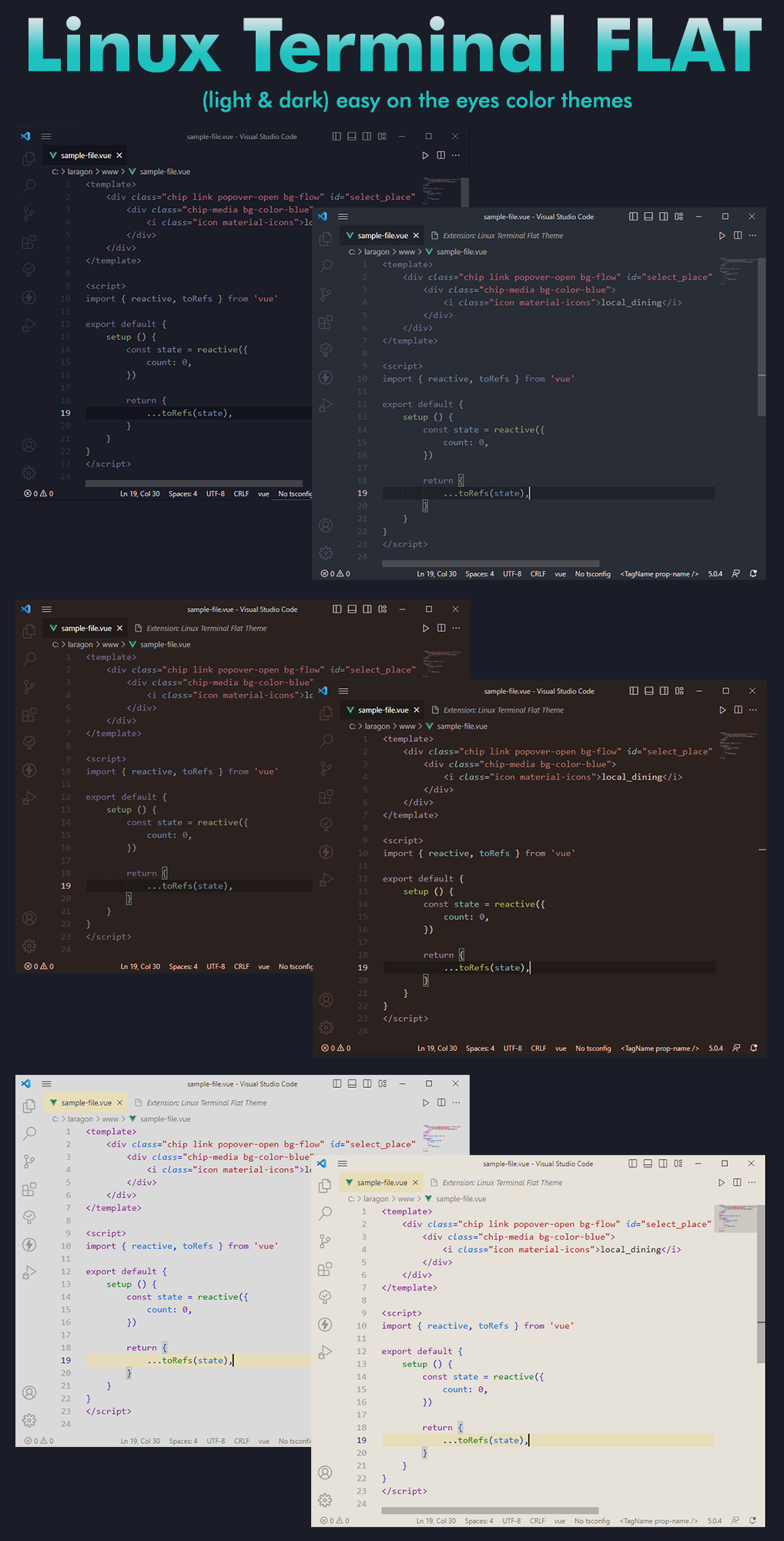Click CRLF in brown front window status bar
This screenshot has width=784, height=1541.
tap(538, 1049)
